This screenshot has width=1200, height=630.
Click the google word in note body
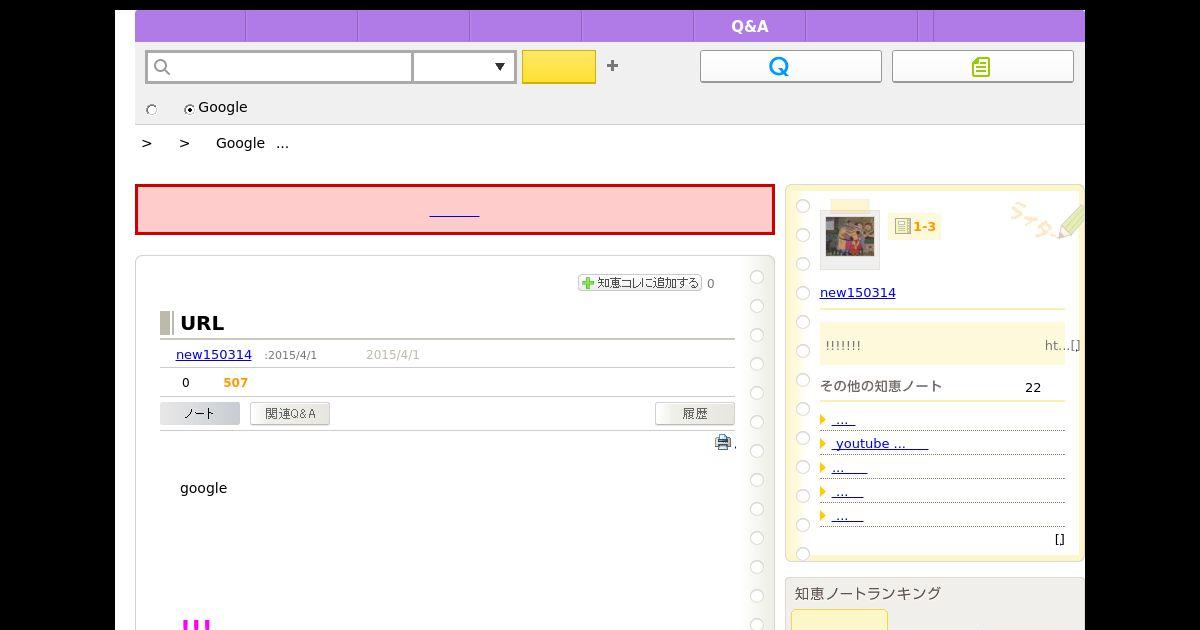204,488
